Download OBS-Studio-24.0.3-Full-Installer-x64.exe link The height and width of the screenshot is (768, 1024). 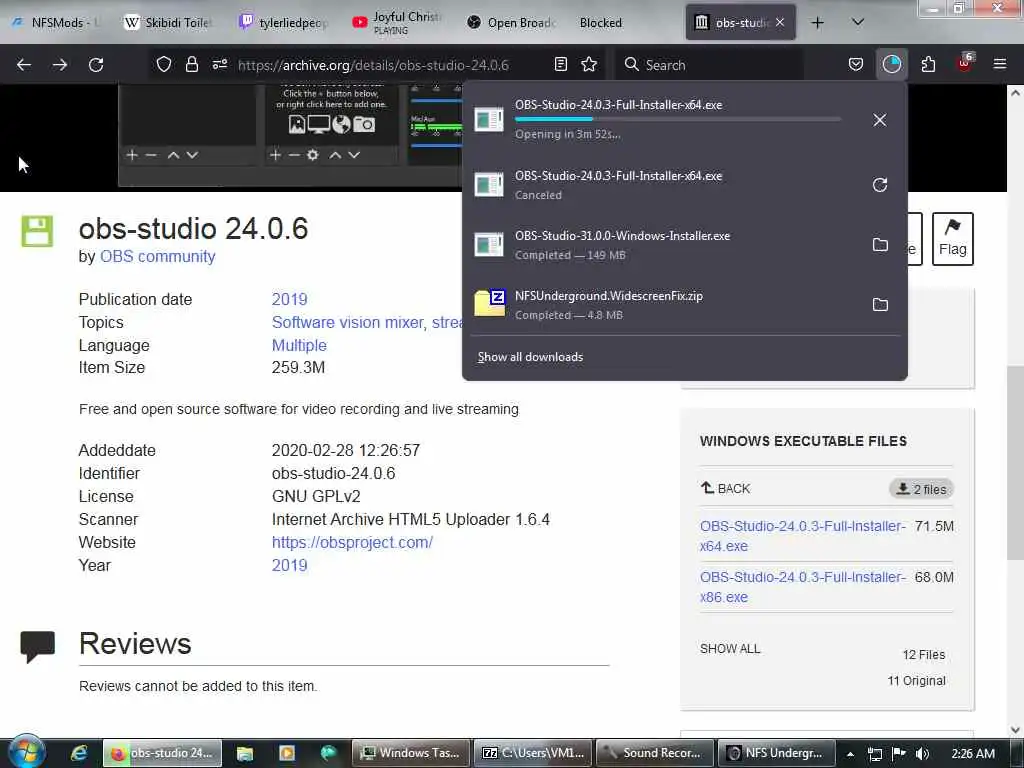click(803, 536)
